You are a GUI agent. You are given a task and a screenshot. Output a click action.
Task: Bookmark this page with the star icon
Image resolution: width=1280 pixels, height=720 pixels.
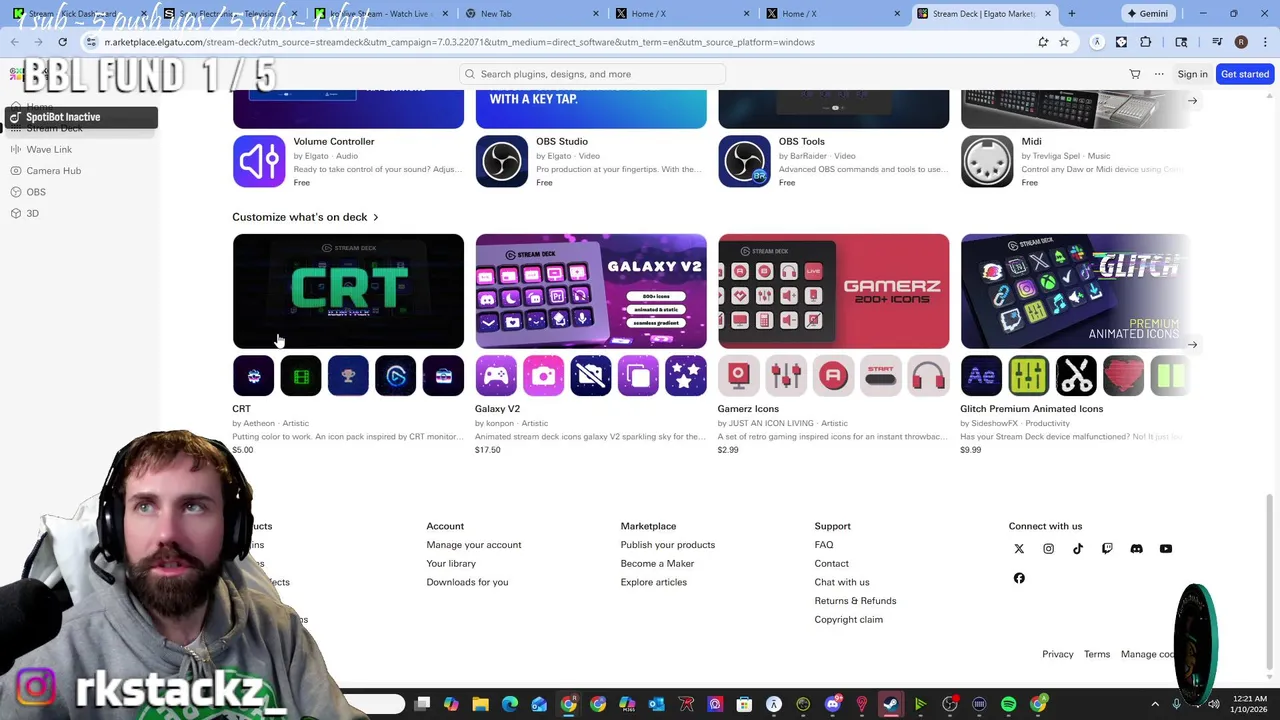[x=1064, y=42]
